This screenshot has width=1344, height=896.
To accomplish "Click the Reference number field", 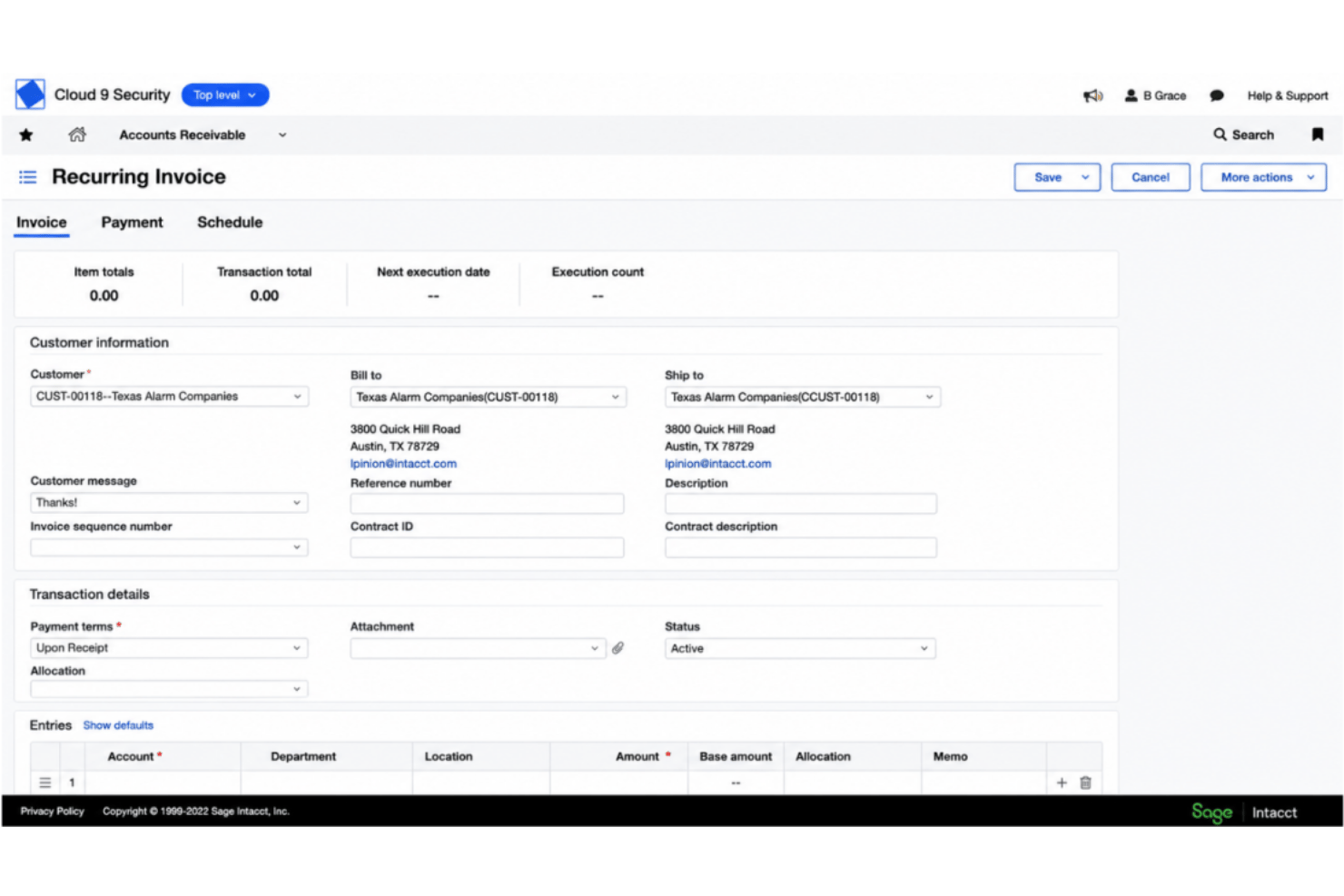I will point(487,504).
